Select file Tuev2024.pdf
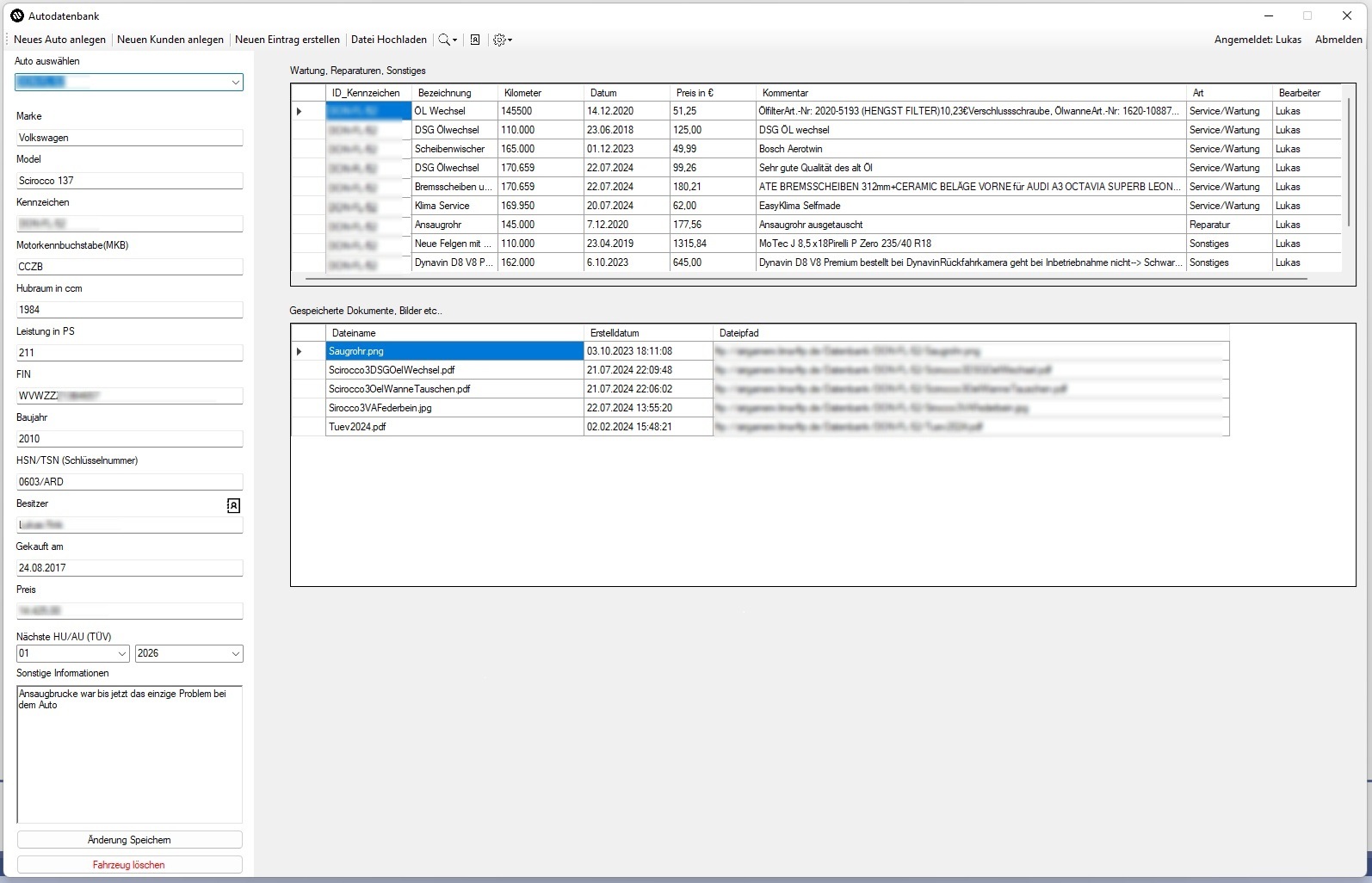 454,427
